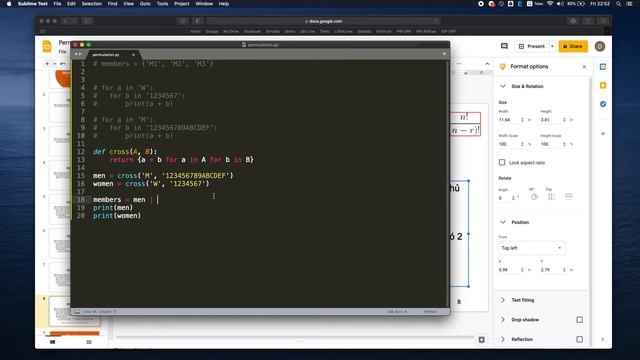Click the Present button
Screen dimensions: 640x360
click(x=531, y=46)
